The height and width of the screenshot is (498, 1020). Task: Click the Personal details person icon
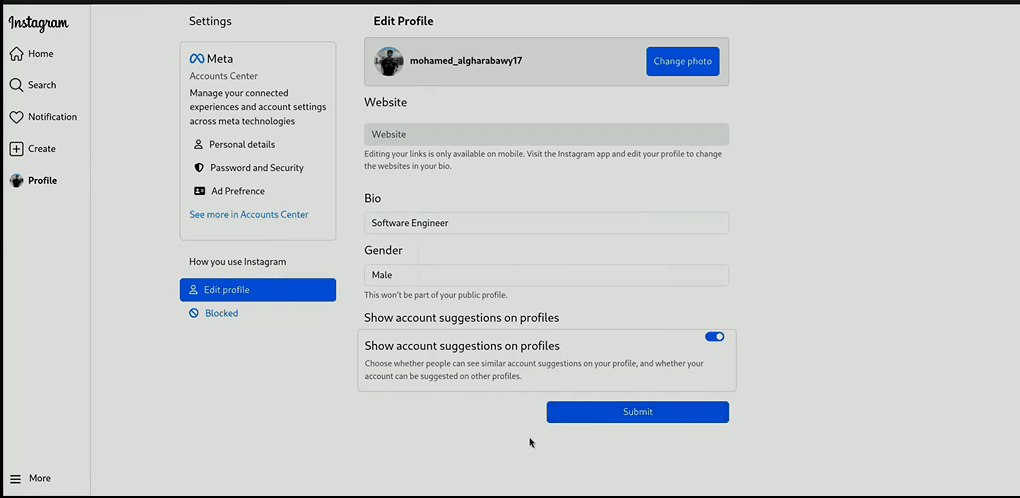coord(198,144)
